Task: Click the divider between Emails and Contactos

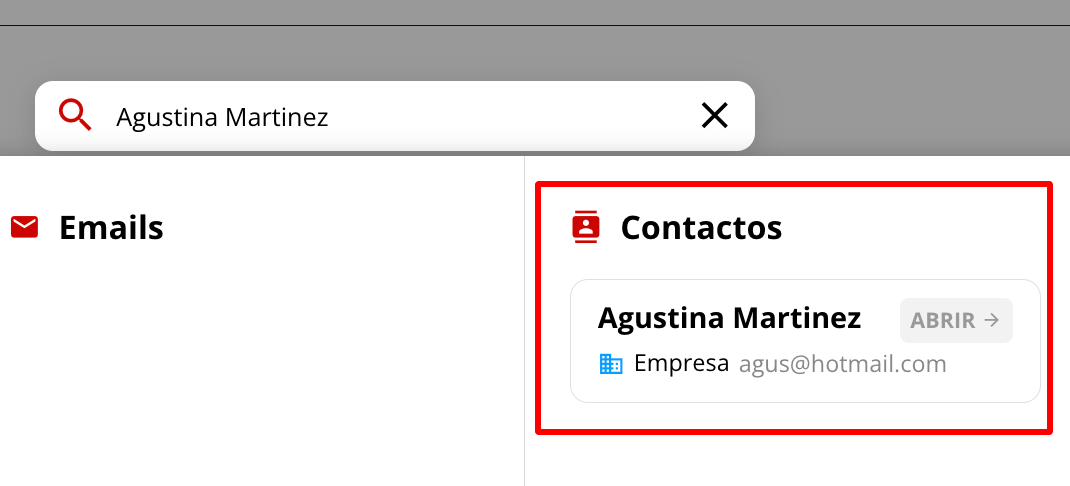Action: (524, 320)
